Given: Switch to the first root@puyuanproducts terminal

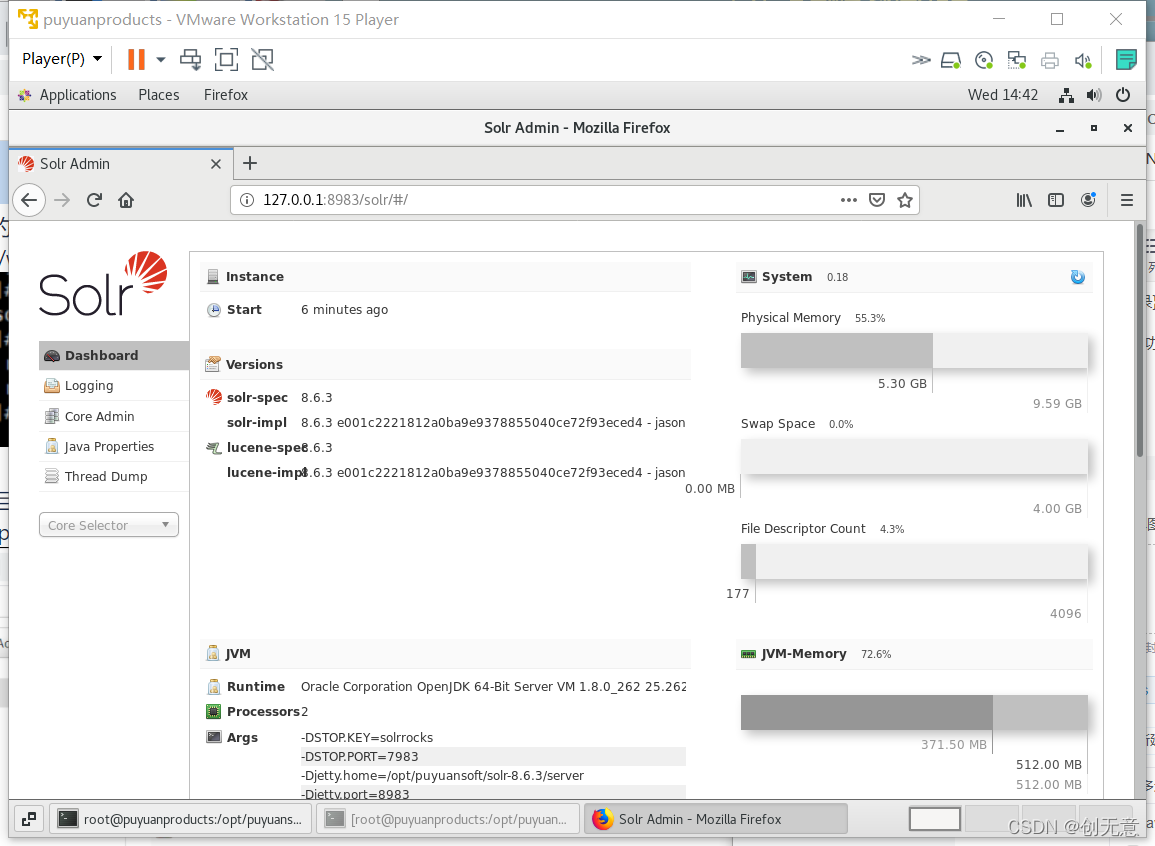Looking at the screenshot, I should point(181,819).
